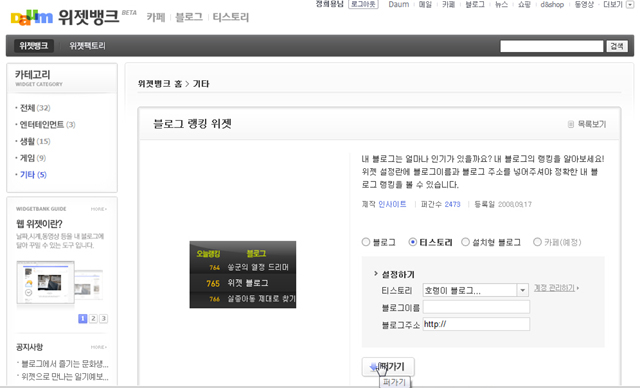Click the 검색 search button

617,46
